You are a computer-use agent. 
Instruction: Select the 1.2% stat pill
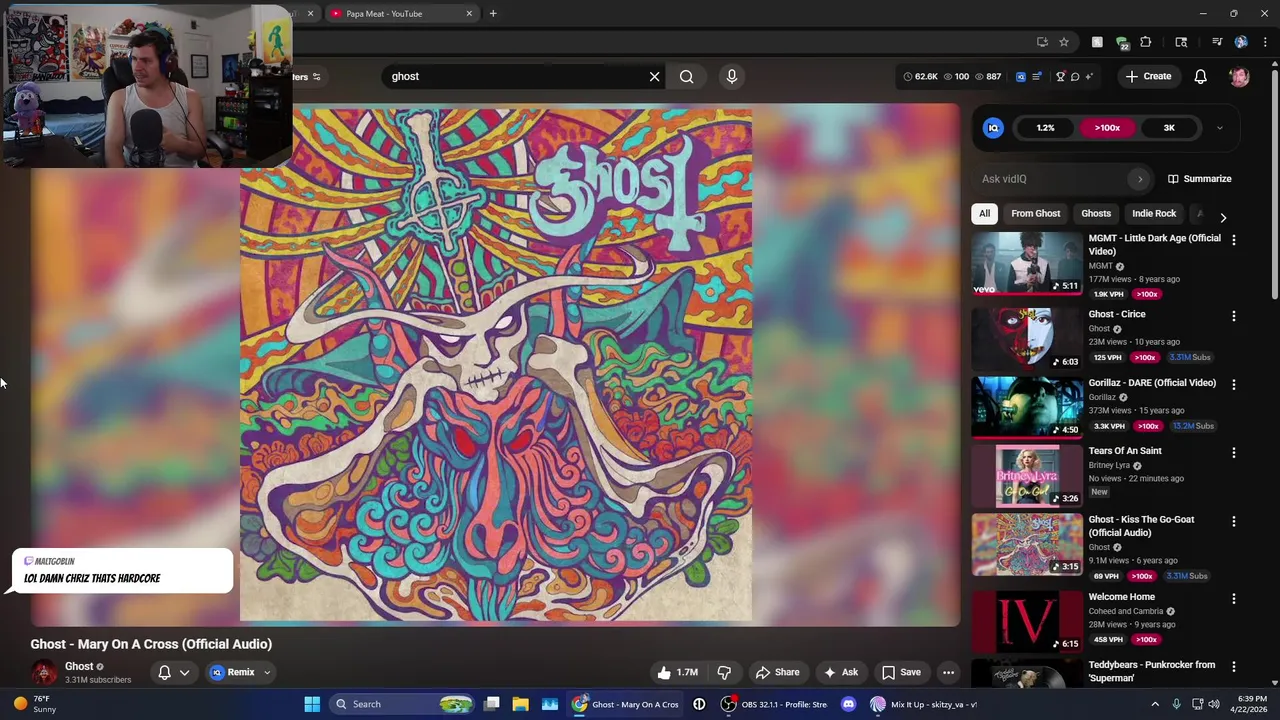[1046, 128]
